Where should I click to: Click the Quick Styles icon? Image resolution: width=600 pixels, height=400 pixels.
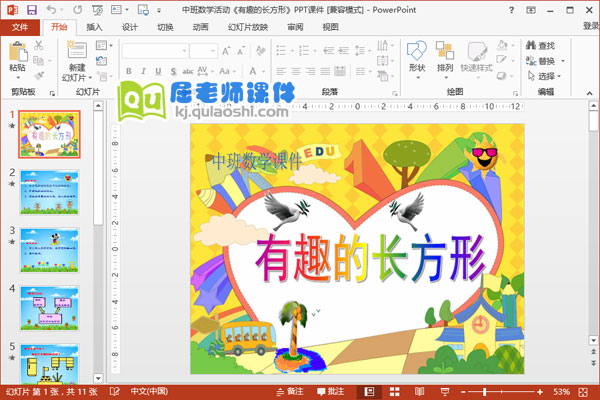tap(476, 51)
